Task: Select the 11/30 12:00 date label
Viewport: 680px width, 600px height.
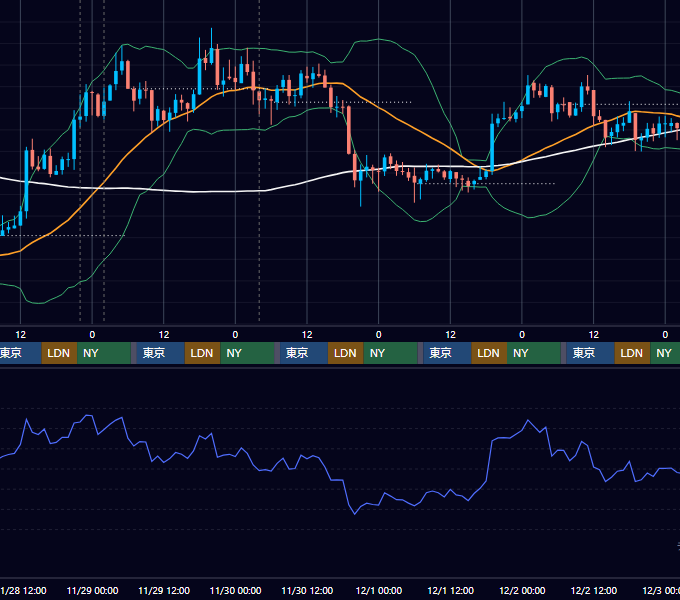Action: (307, 590)
